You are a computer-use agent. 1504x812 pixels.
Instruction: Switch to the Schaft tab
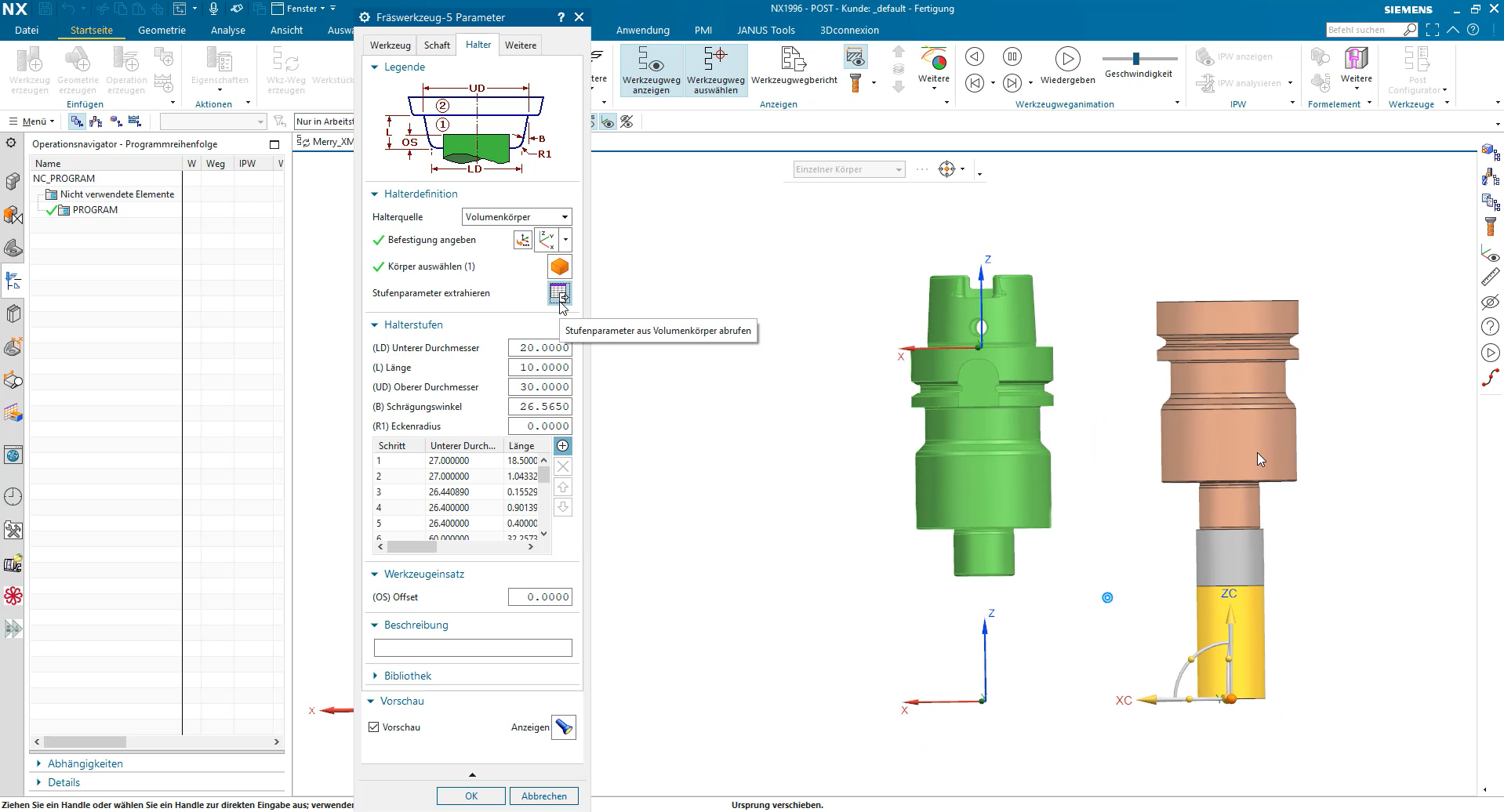pos(437,45)
